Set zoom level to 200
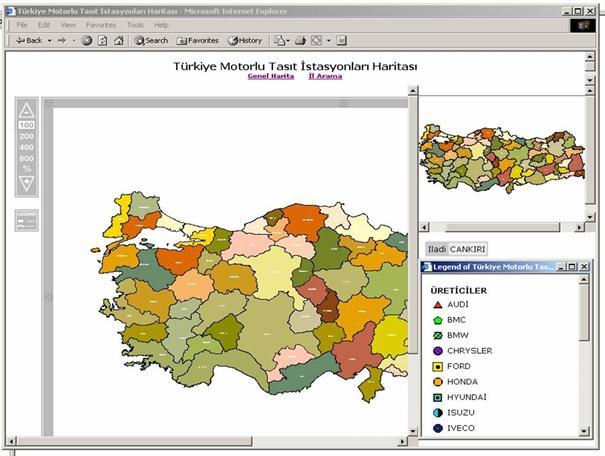 click(27, 136)
